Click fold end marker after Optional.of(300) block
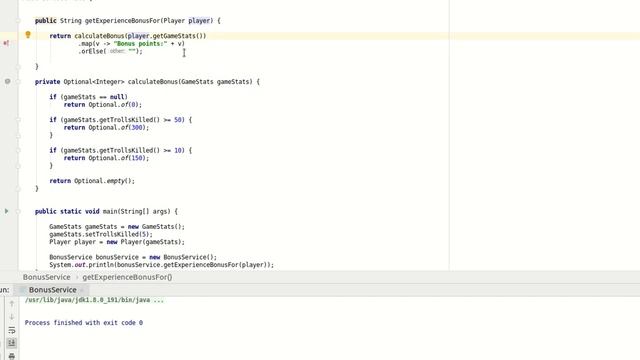This screenshot has height=360, width=640. (x=18, y=135)
